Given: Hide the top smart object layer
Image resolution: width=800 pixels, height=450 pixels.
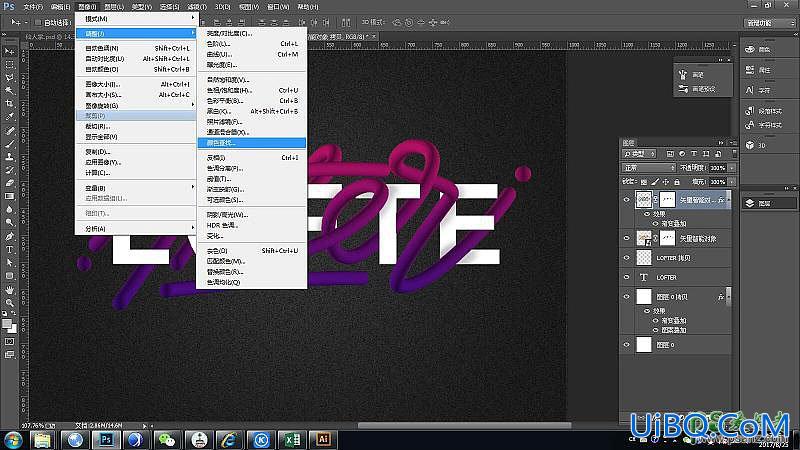Looking at the screenshot, I should (627, 199).
